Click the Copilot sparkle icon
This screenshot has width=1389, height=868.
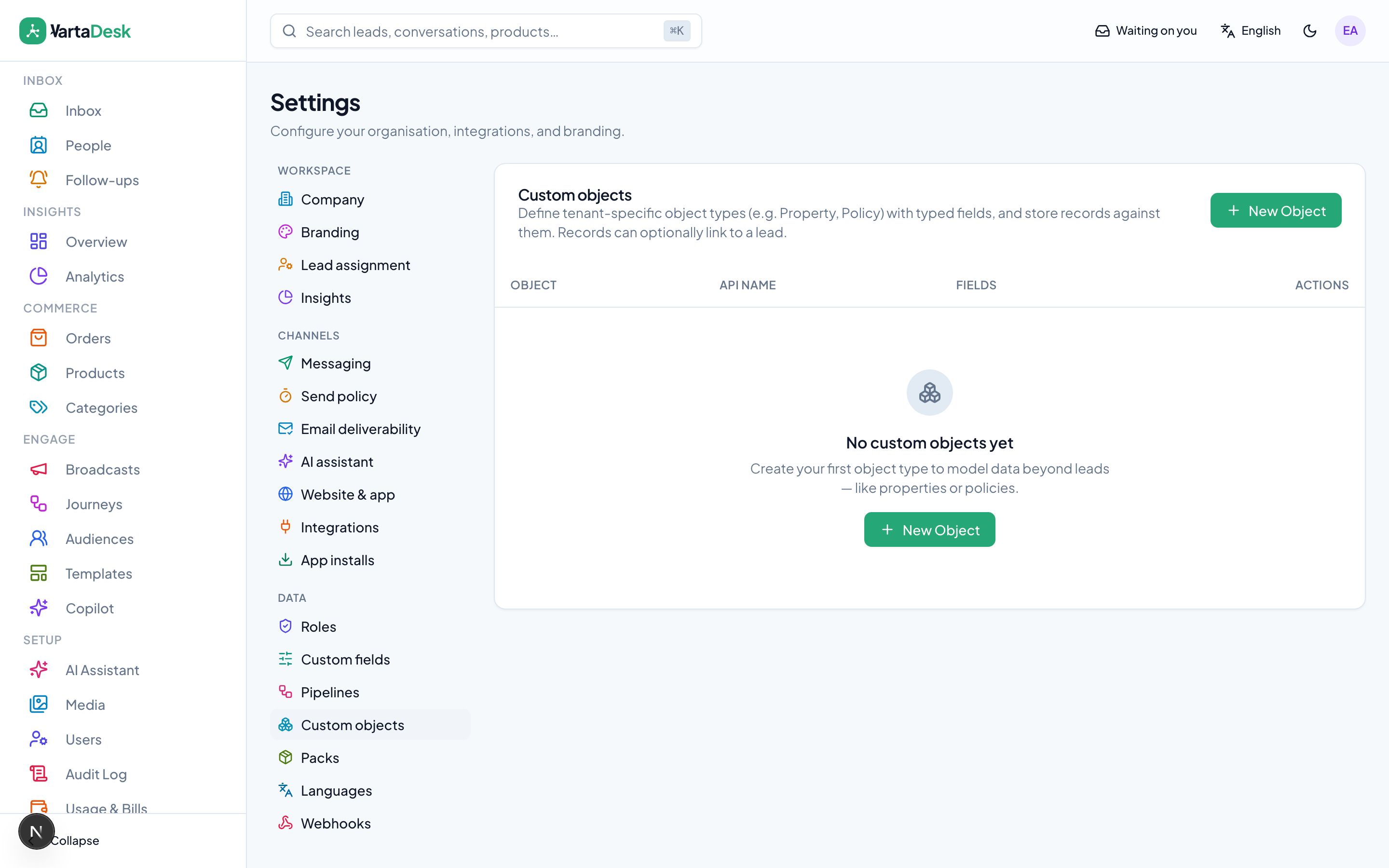click(39, 608)
